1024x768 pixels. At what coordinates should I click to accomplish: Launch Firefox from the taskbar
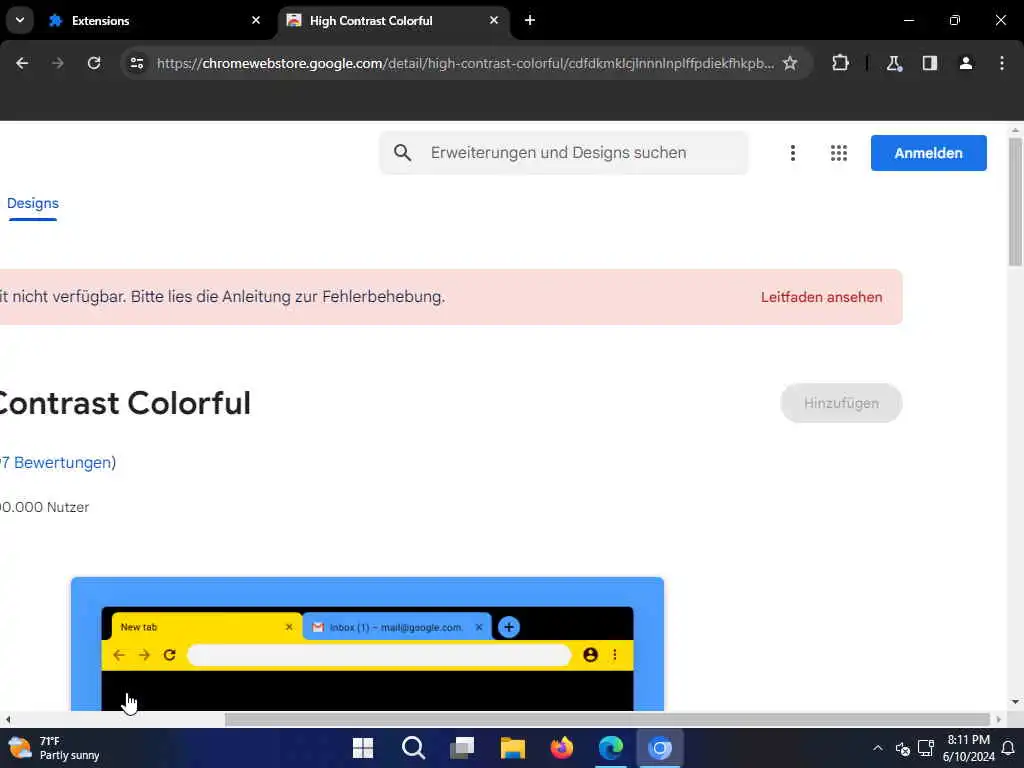click(562, 748)
